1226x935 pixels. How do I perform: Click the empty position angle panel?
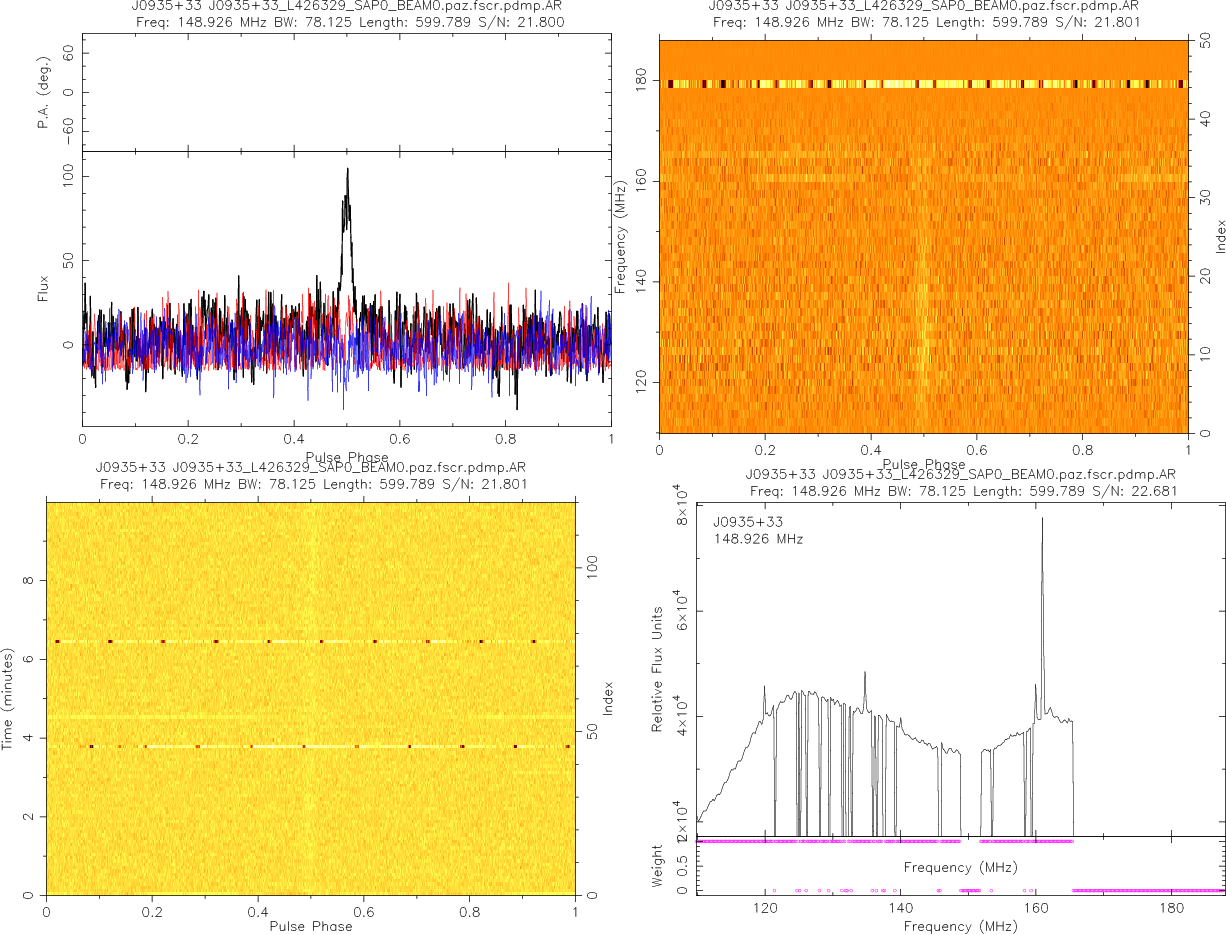click(x=346, y=93)
